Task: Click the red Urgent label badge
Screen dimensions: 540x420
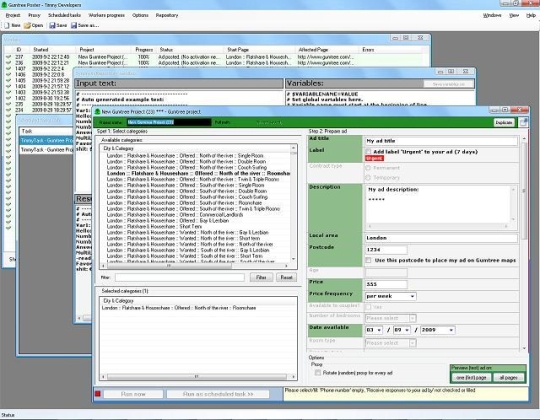Action: 374,158
